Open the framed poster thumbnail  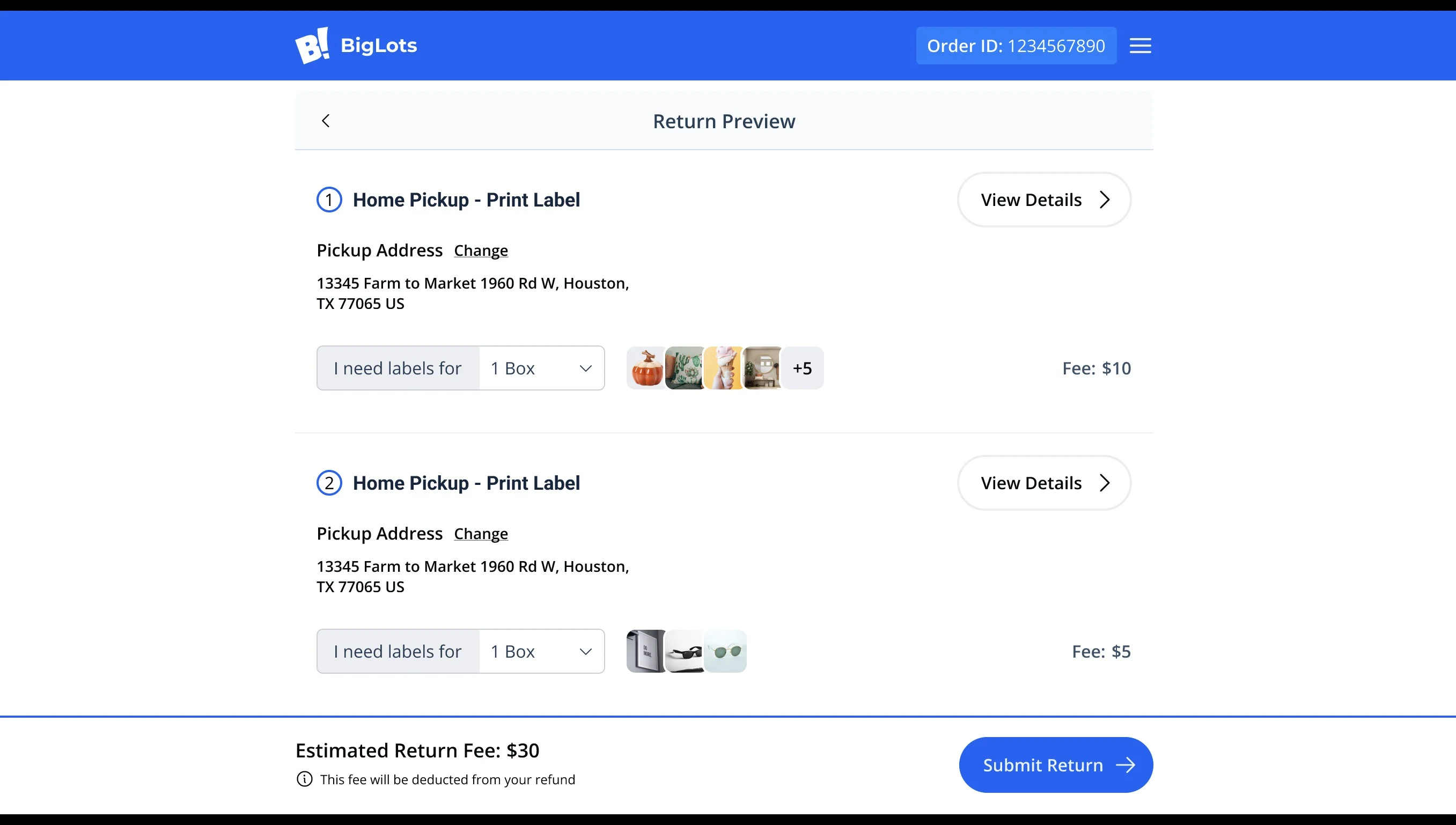pos(646,651)
